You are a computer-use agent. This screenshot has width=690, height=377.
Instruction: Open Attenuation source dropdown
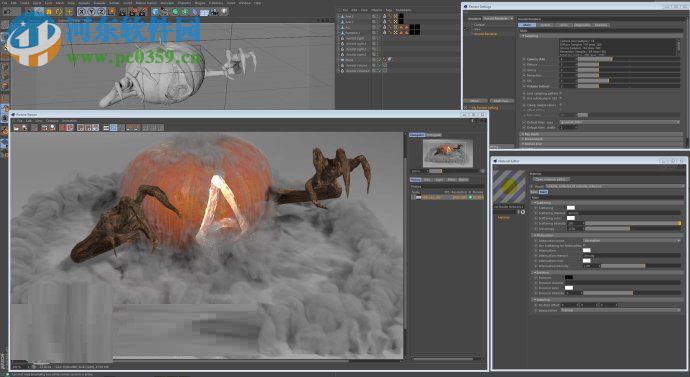(631, 241)
